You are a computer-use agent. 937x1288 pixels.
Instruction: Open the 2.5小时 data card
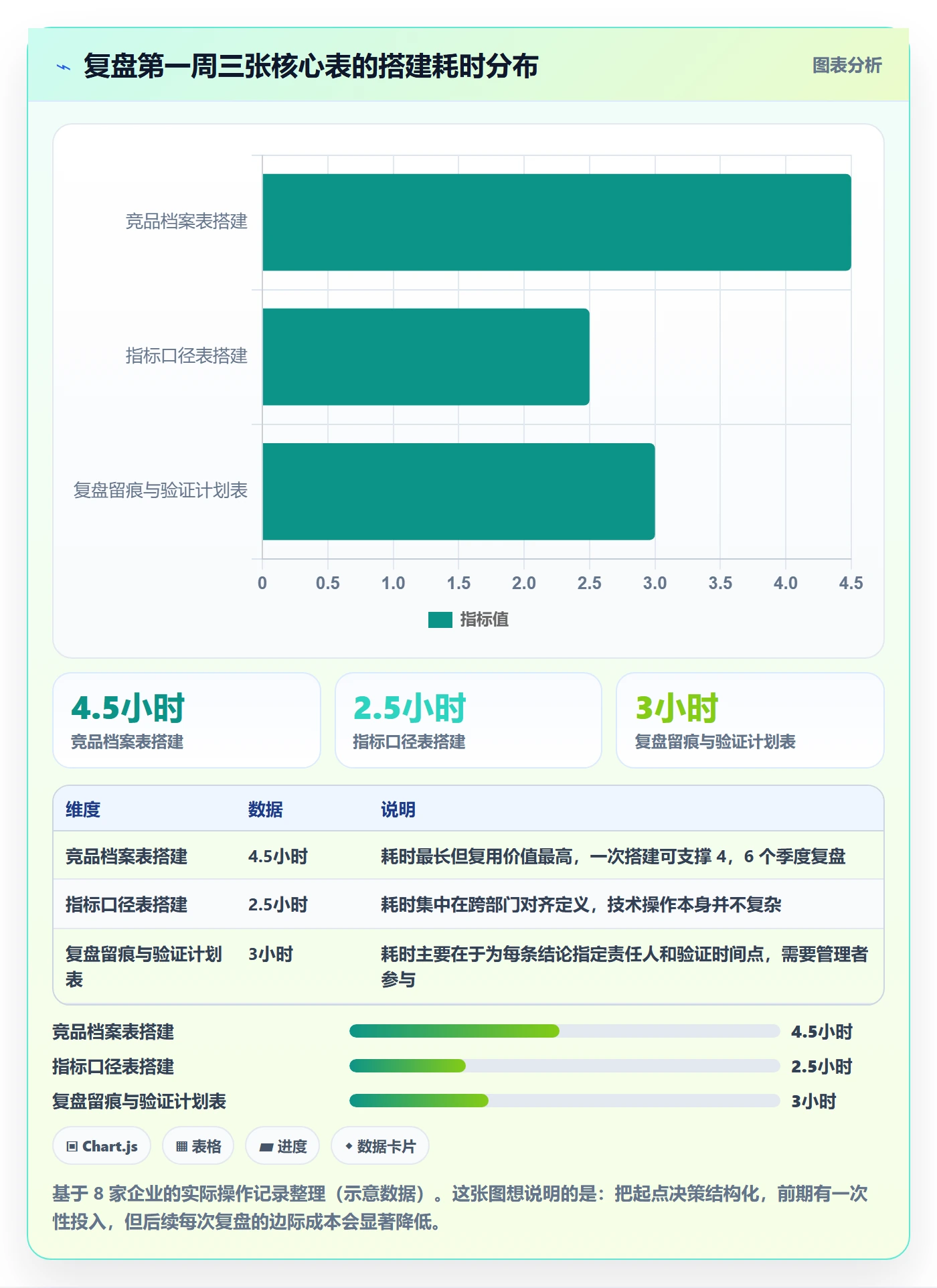click(x=468, y=720)
